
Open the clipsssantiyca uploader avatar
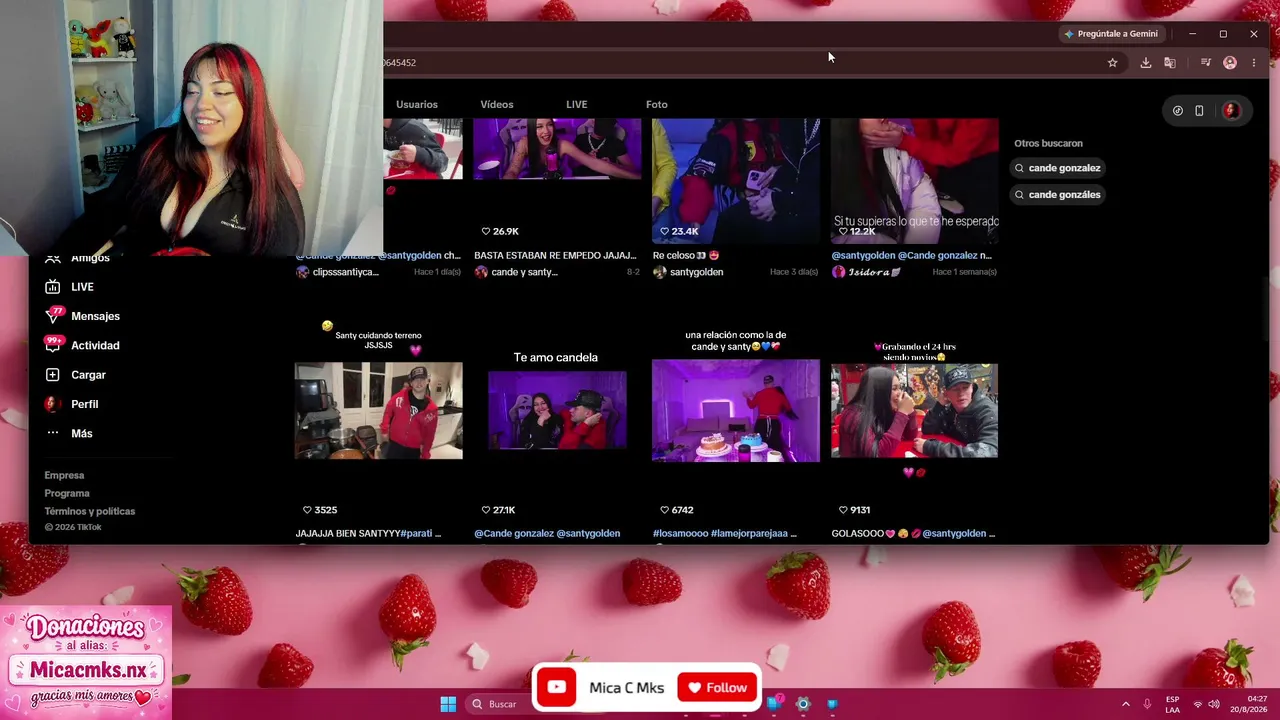click(302, 272)
